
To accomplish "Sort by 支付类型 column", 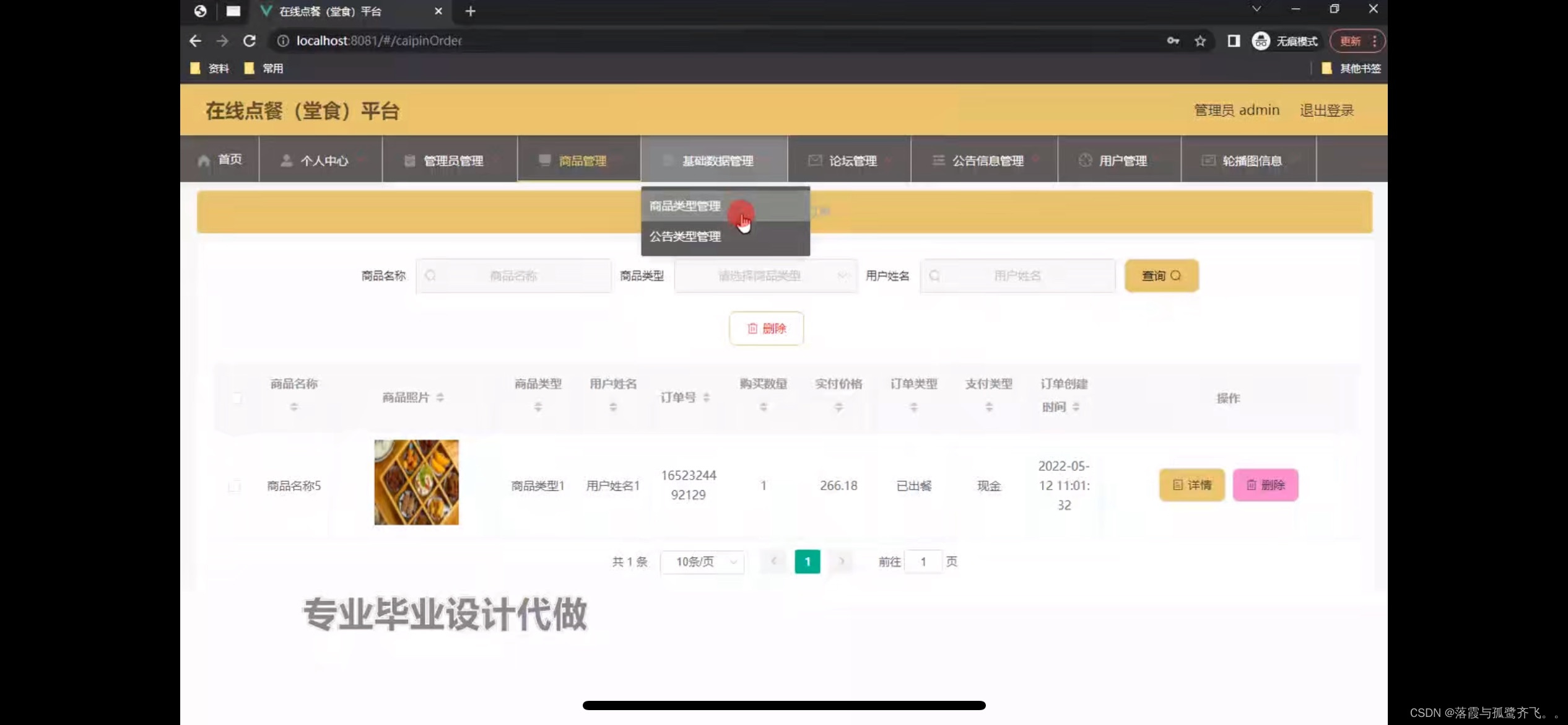I will click(989, 406).
